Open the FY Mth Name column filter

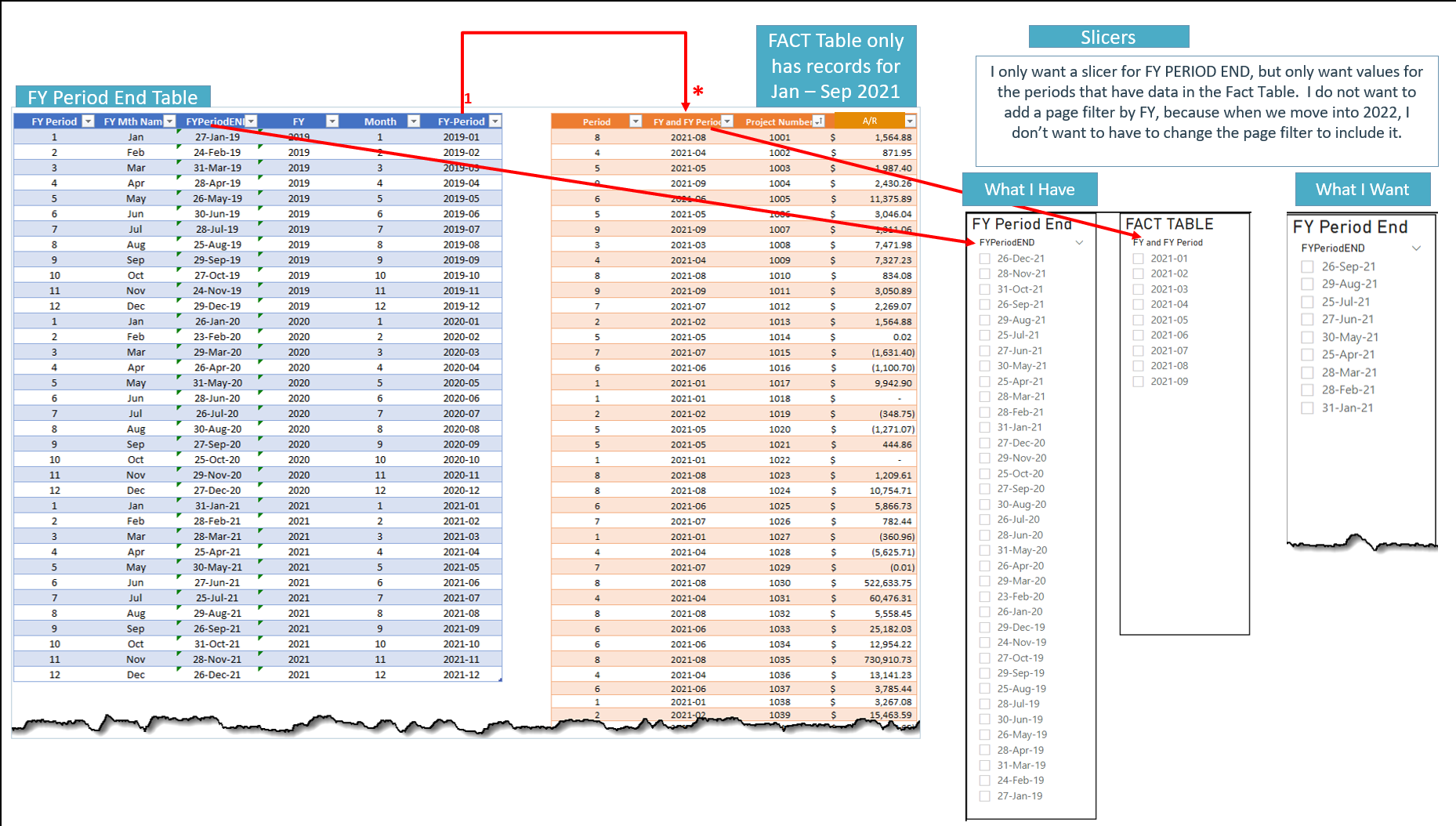169,121
